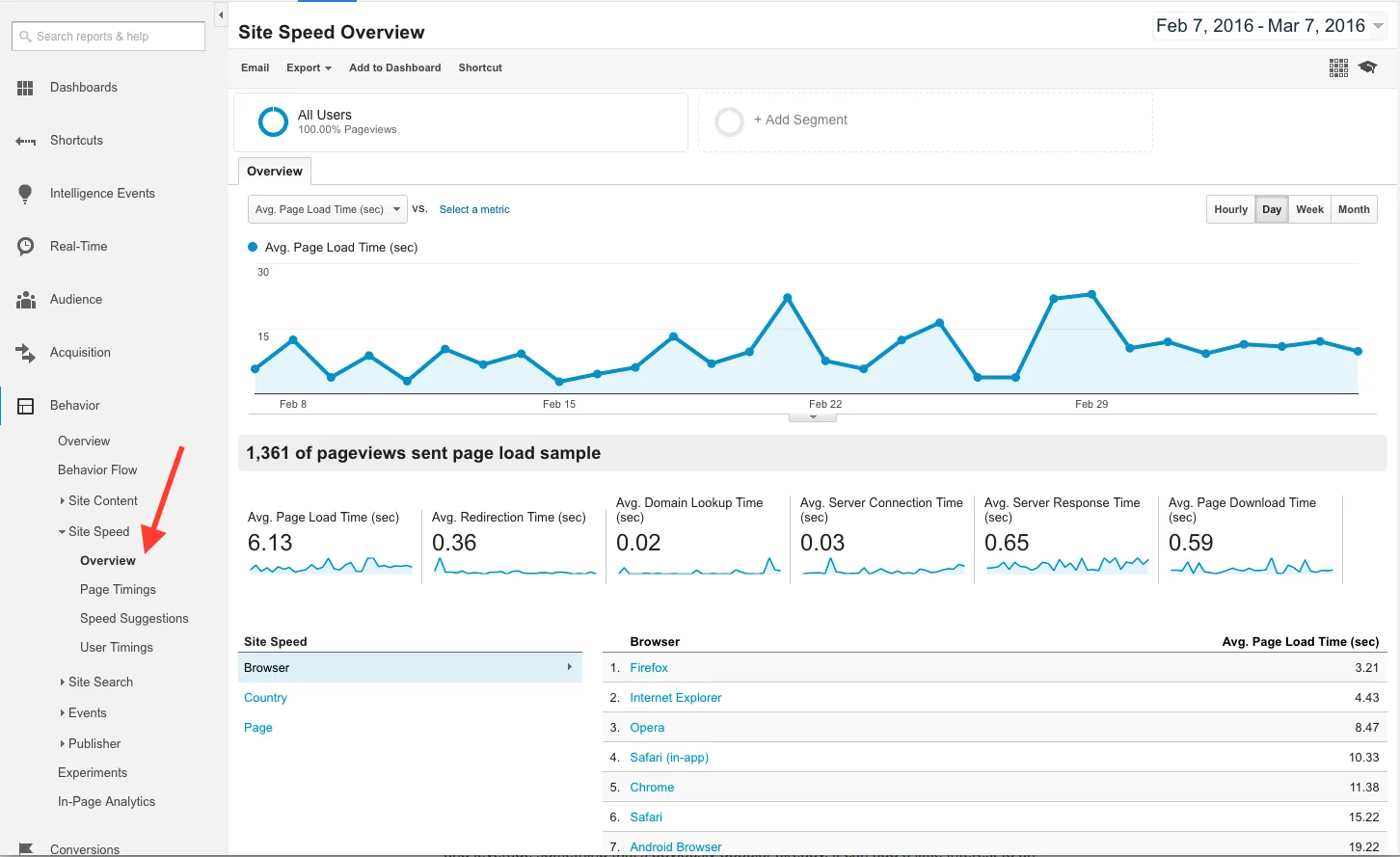This screenshot has width=1400, height=857.
Task: Click the Internet Explorer browser link
Action: (675, 698)
